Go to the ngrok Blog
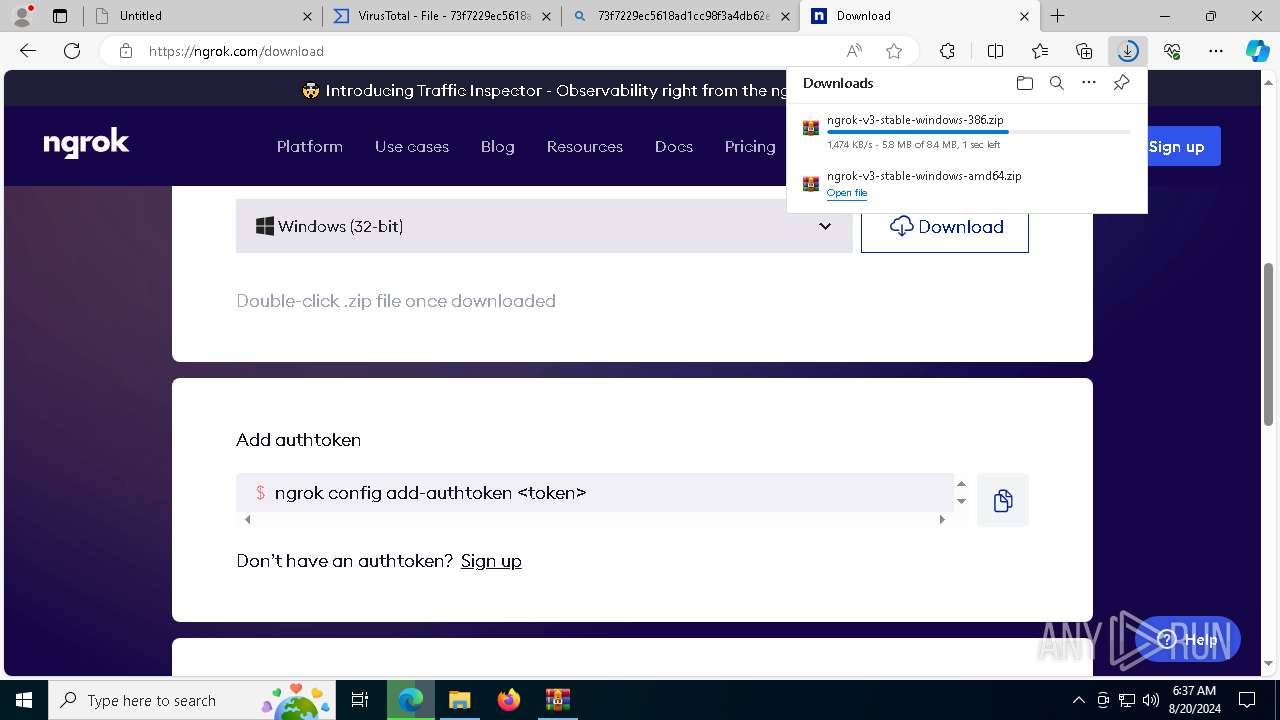This screenshot has height=720, width=1280. (x=497, y=146)
